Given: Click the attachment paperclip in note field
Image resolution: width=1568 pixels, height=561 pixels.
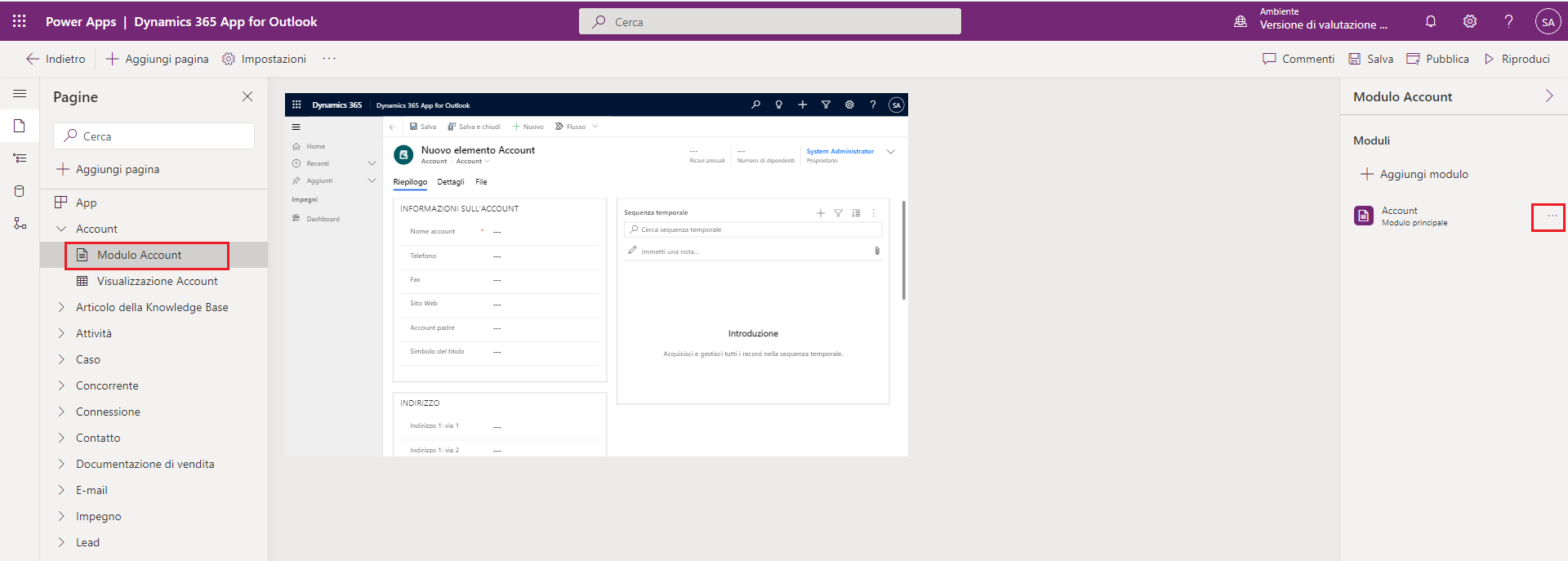Looking at the screenshot, I should tap(877, 251).
